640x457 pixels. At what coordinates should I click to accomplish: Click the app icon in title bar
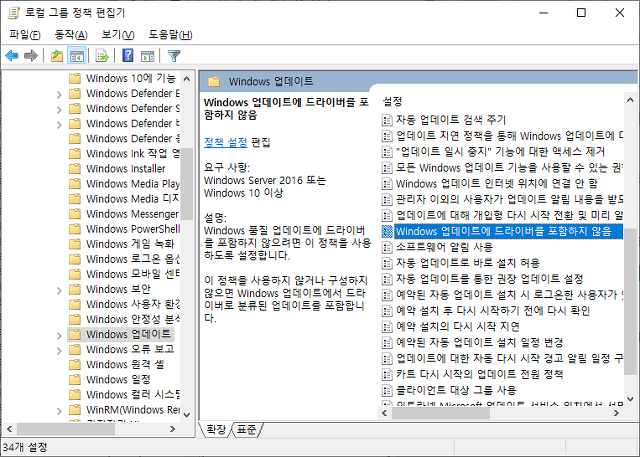coord(13,13)
